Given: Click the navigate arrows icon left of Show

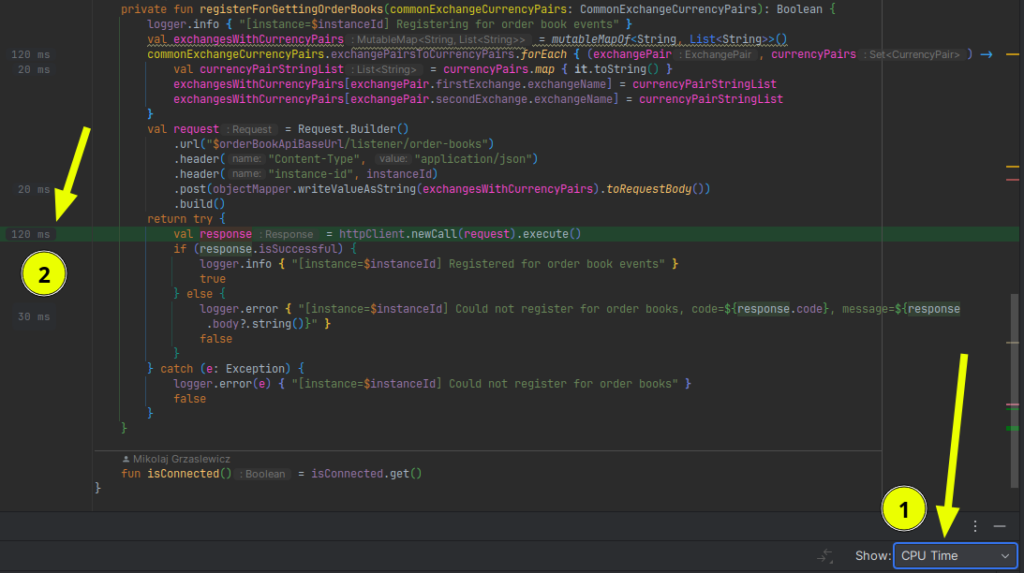Looking at the screenshot, I should click(825, 556).
